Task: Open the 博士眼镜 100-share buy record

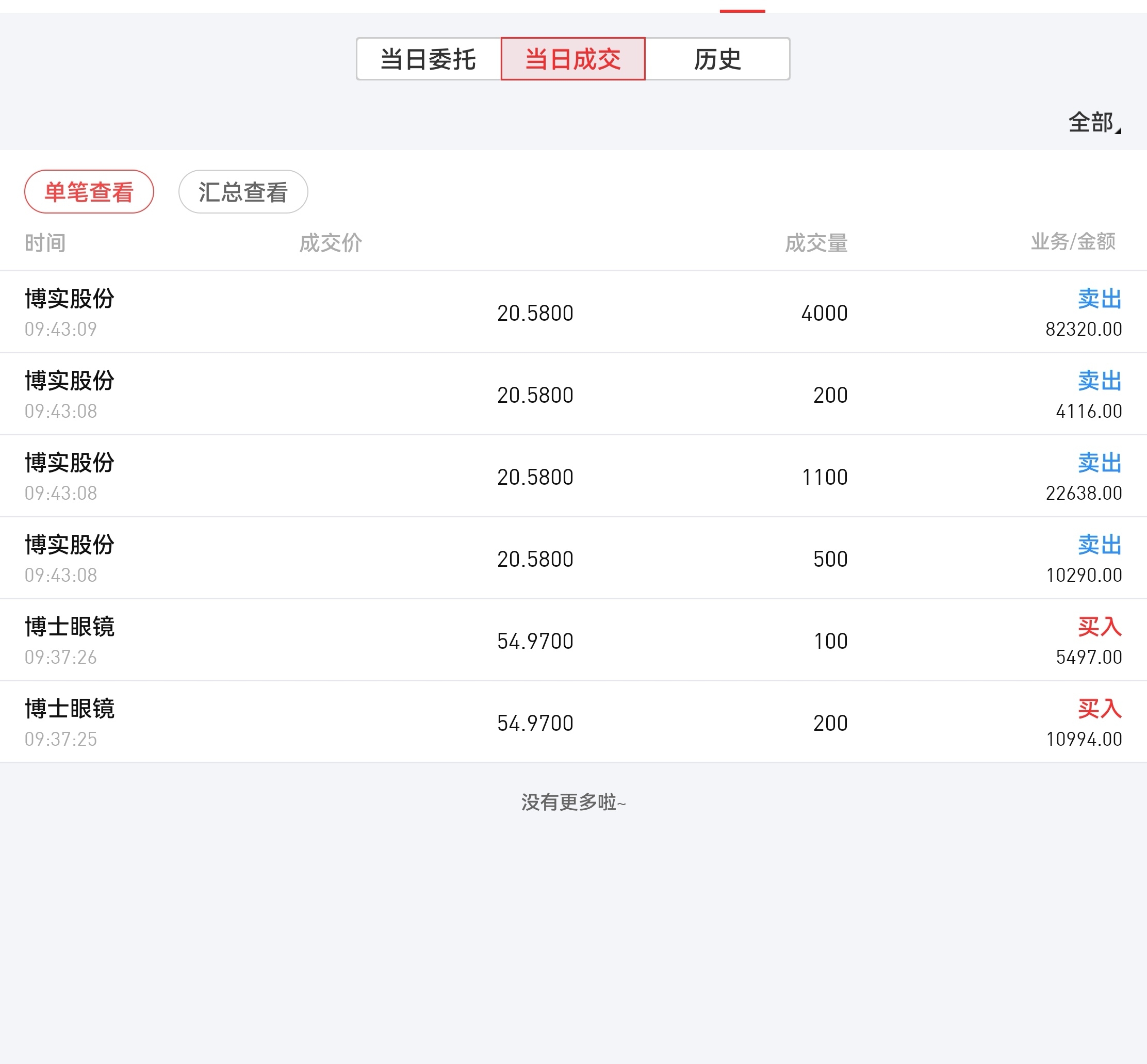Action: click(573, 641)
